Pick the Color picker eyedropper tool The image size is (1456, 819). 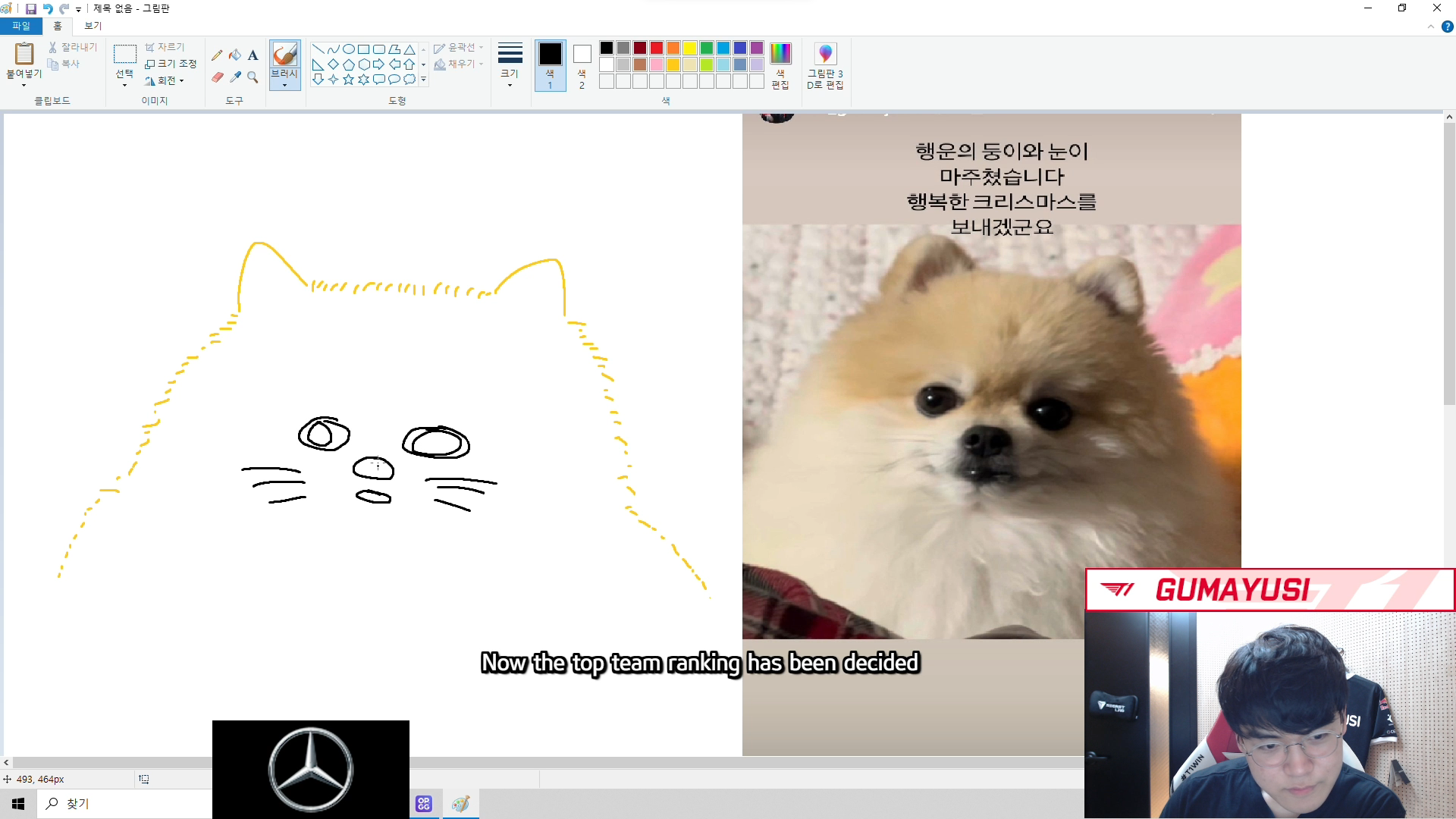[235, 77]
